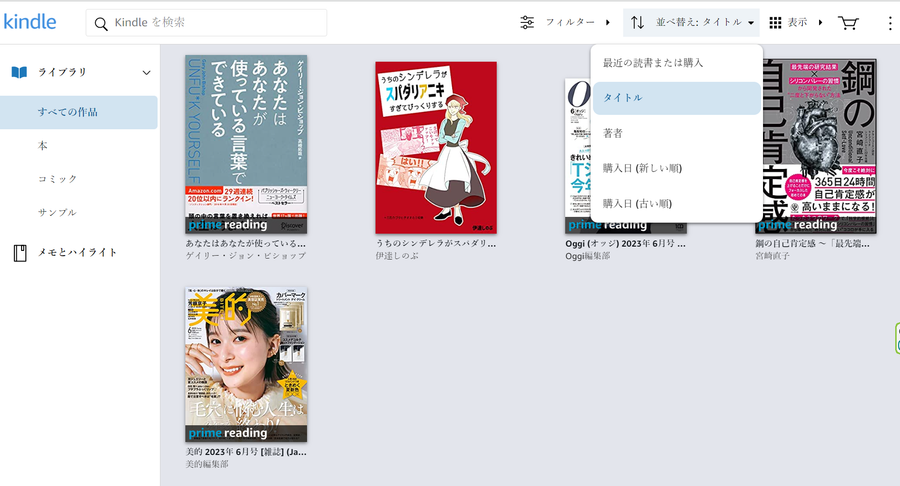900x486 pixels.
Task: Click the Kindle logo
Action: pyautogui.click(x=30, y=22)
